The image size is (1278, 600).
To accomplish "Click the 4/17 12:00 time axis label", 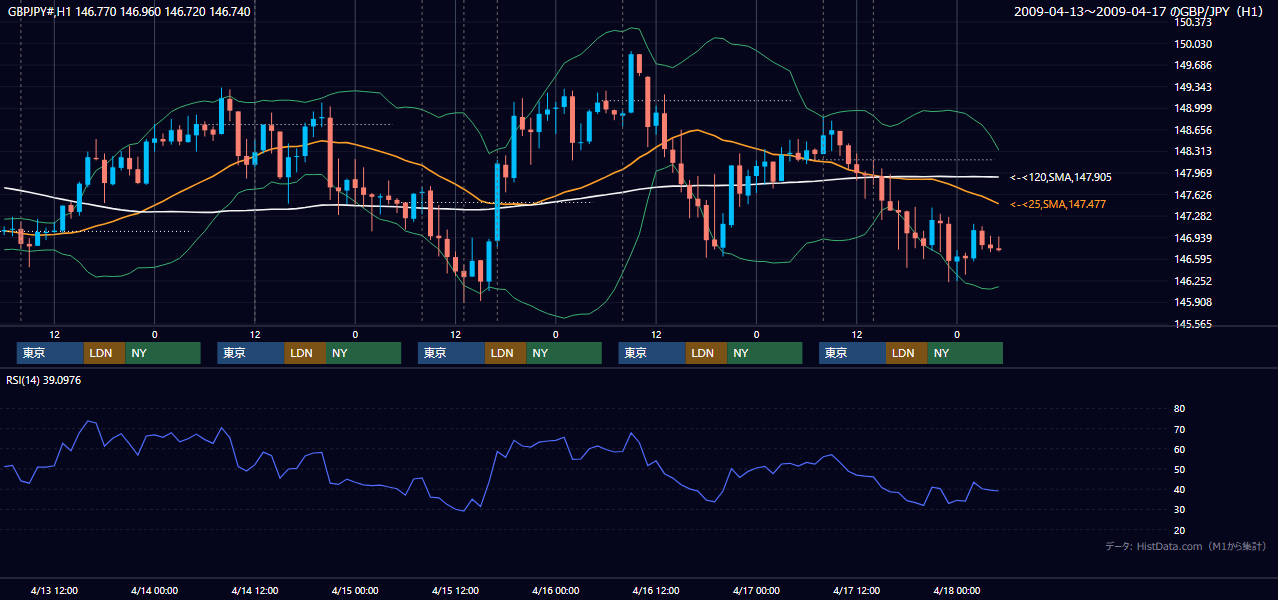I will [856, 591].
